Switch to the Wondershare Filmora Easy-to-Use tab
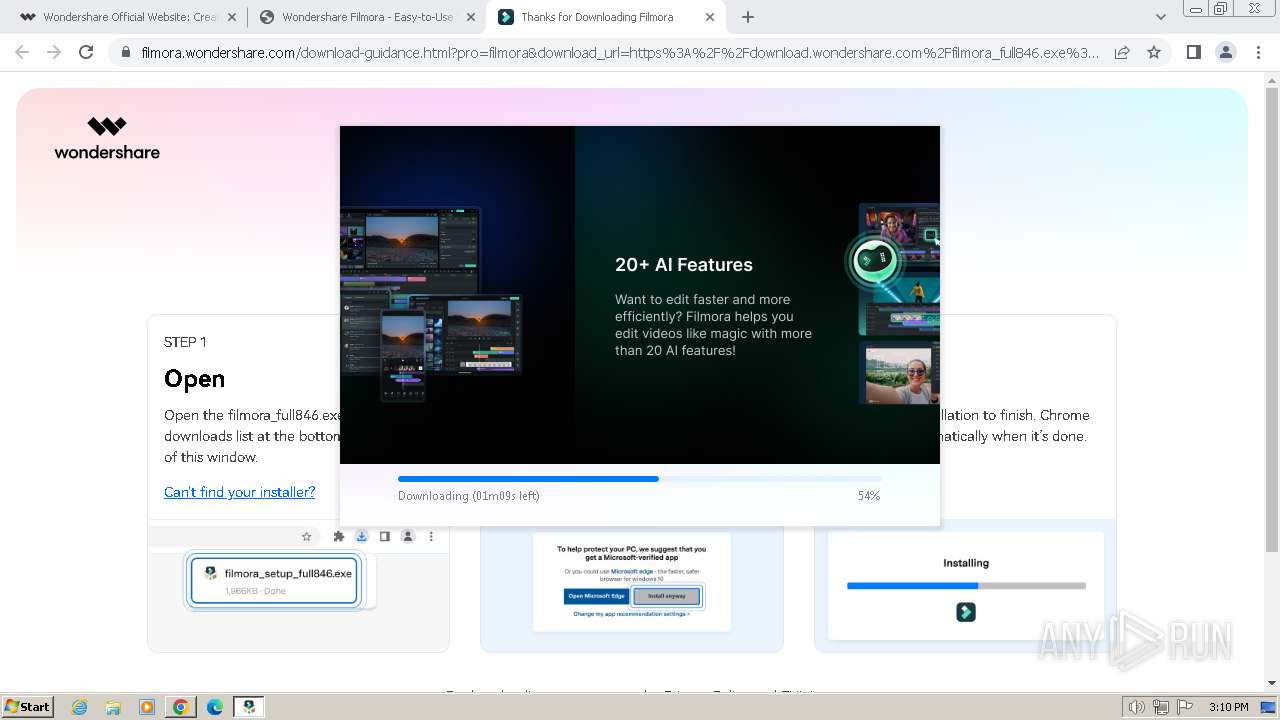This screenshot has width=1280, height=720. coord(365,17)
